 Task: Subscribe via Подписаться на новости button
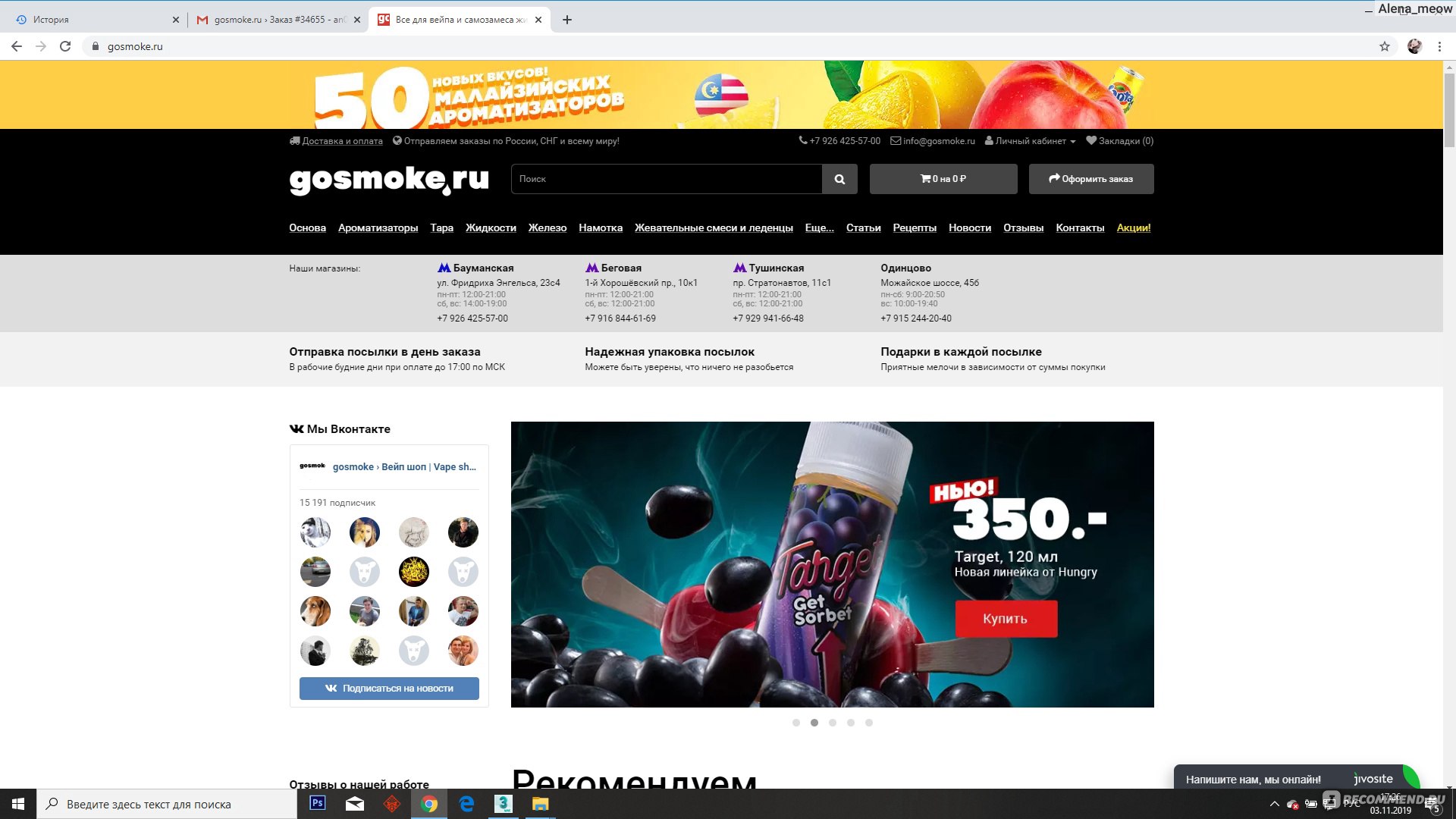click(389, 689)
